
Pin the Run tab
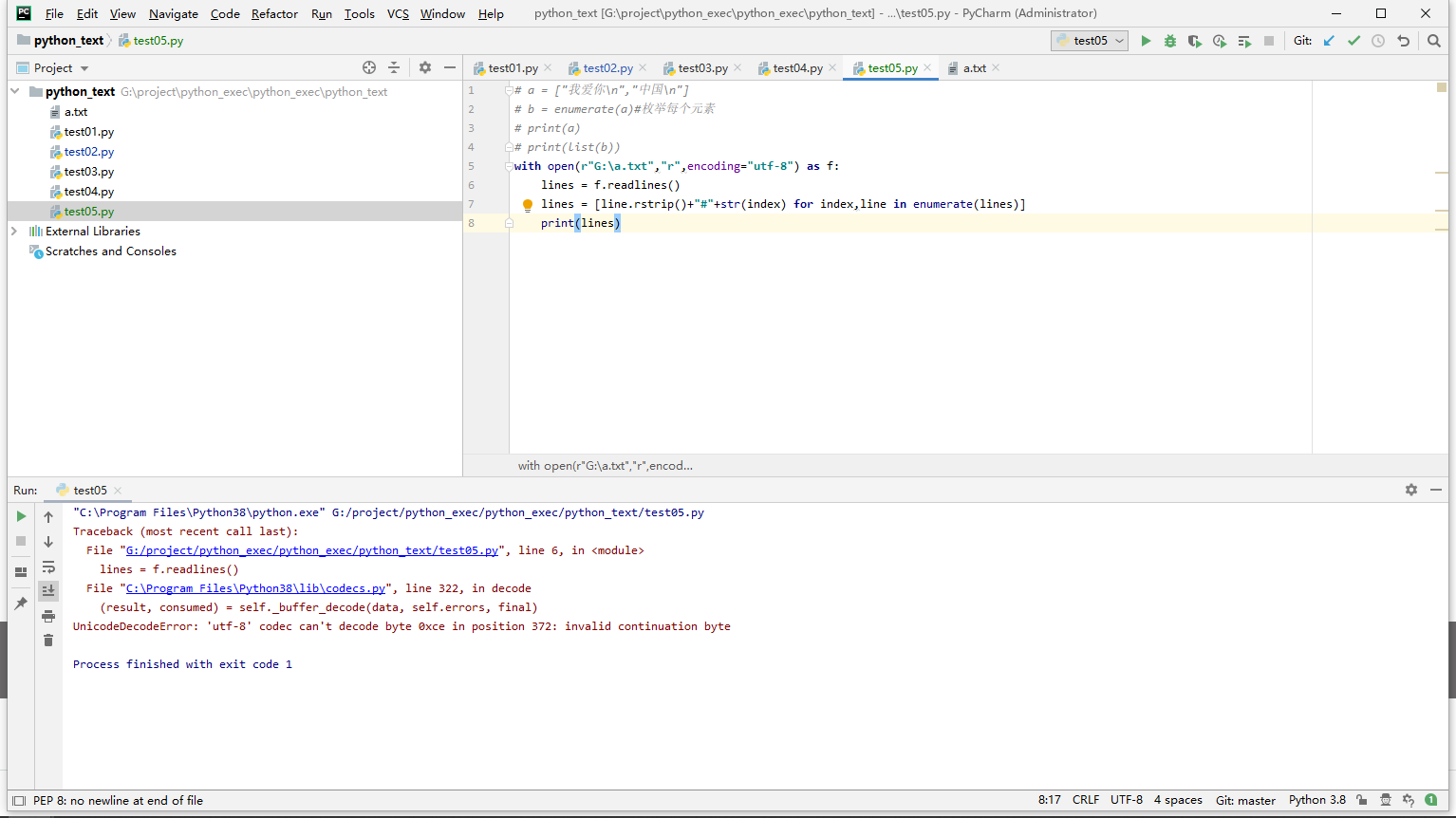pyautogui.click(x=21, y=604)
